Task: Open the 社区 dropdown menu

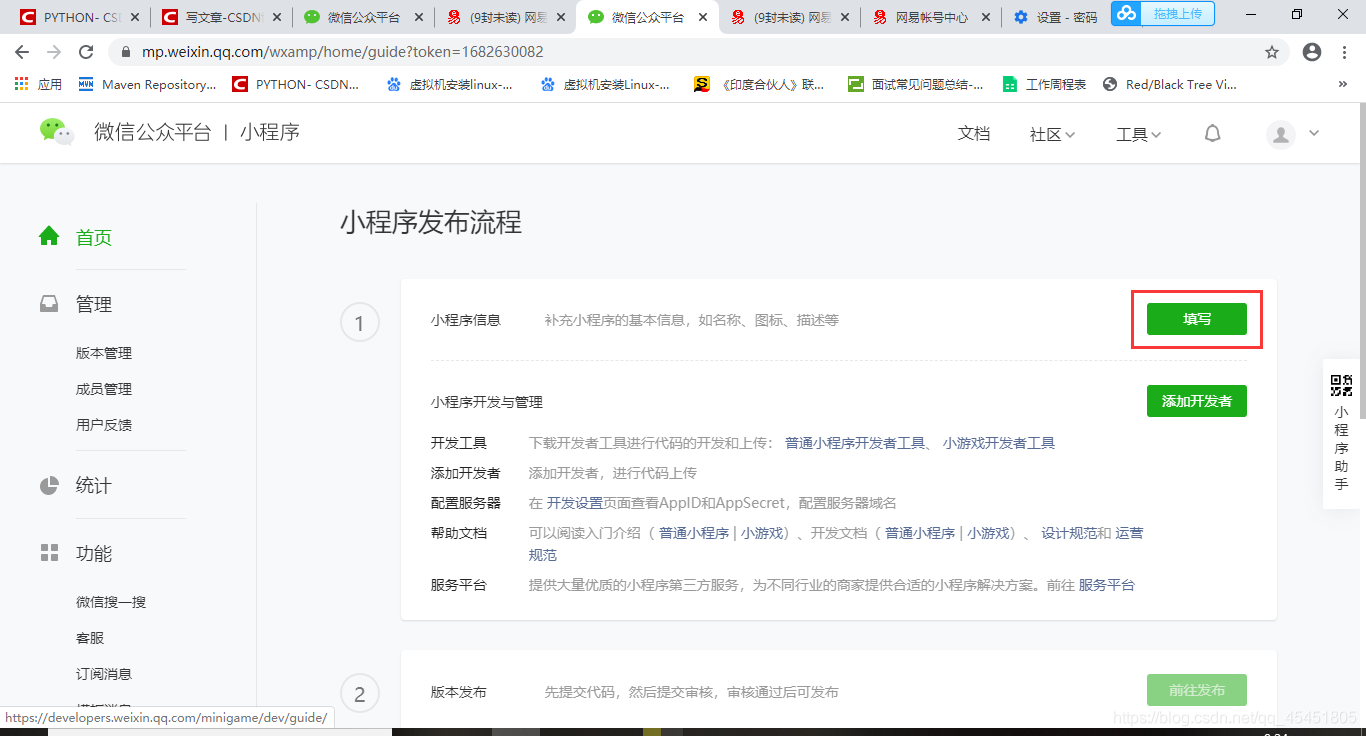Action: (x=1052, y=134)
